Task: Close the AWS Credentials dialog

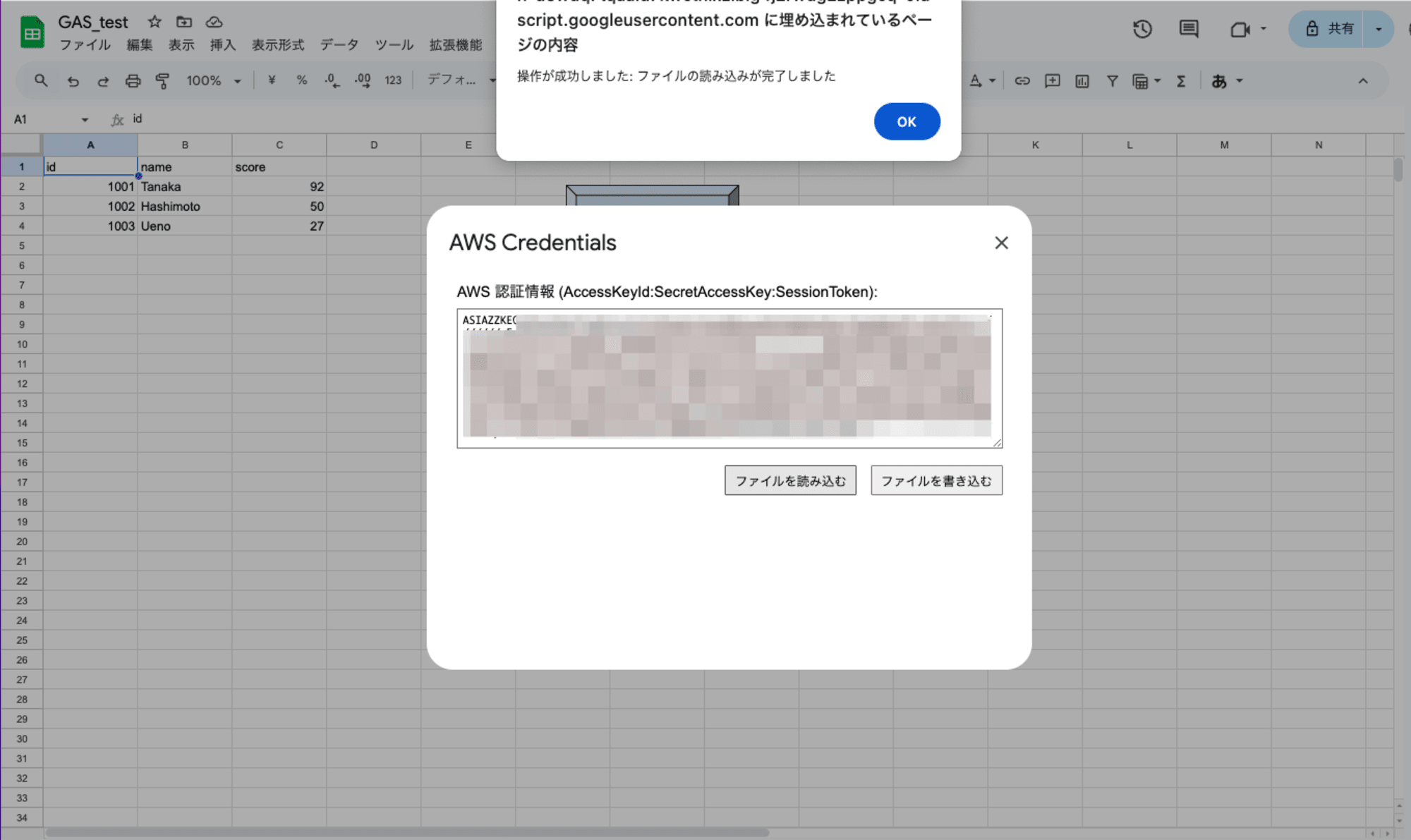Action: tap(1001, 243)
